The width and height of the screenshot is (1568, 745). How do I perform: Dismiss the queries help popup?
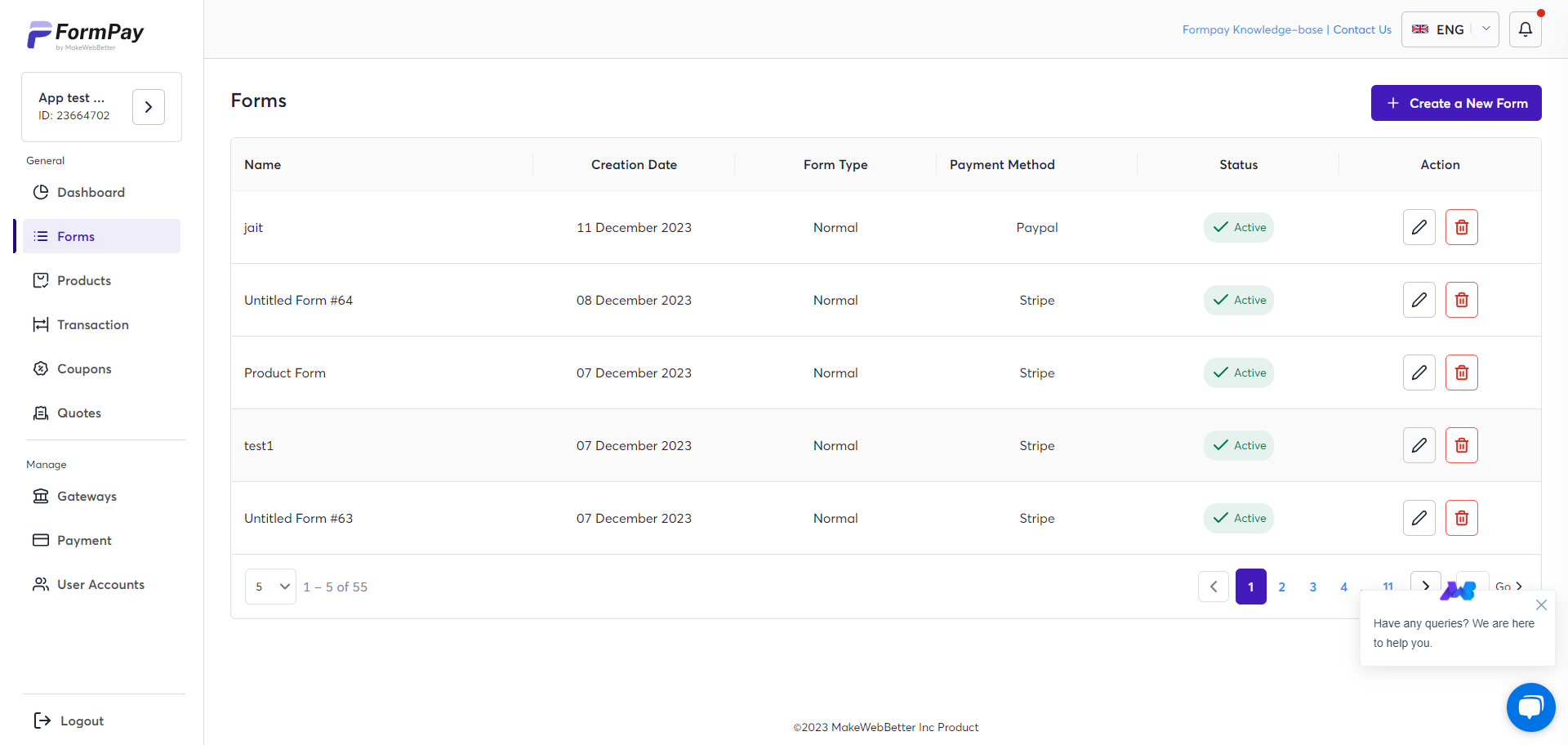(1542, 605)
